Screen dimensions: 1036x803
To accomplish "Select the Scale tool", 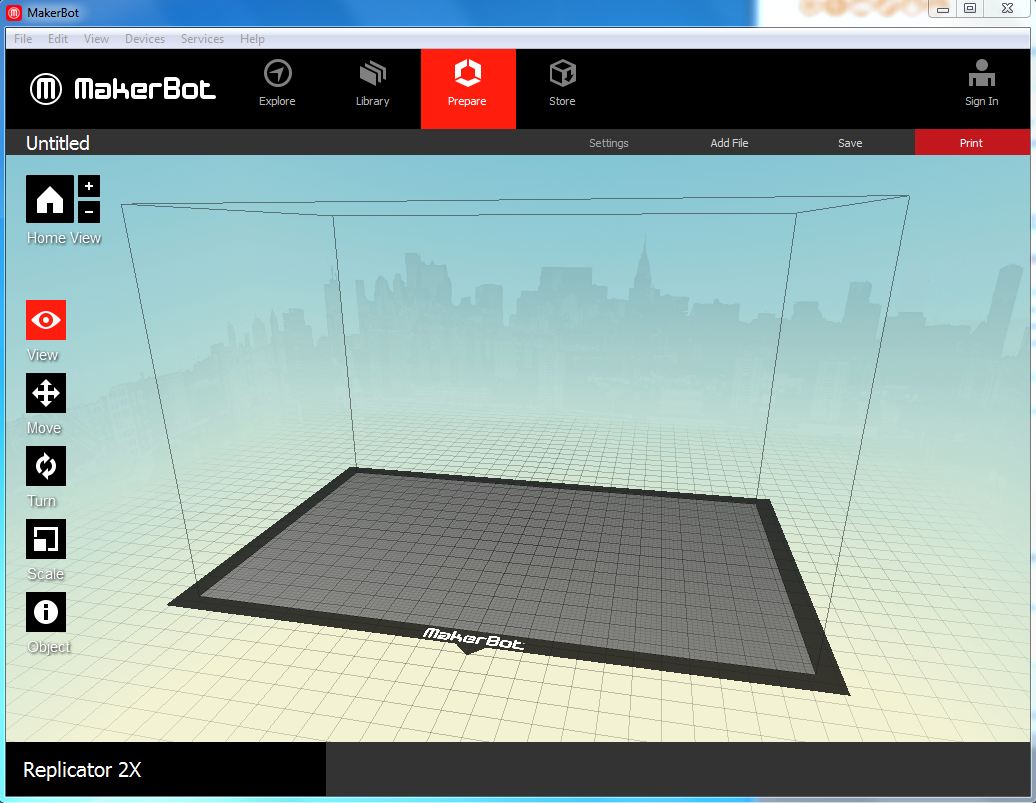I will pos(46,539).
